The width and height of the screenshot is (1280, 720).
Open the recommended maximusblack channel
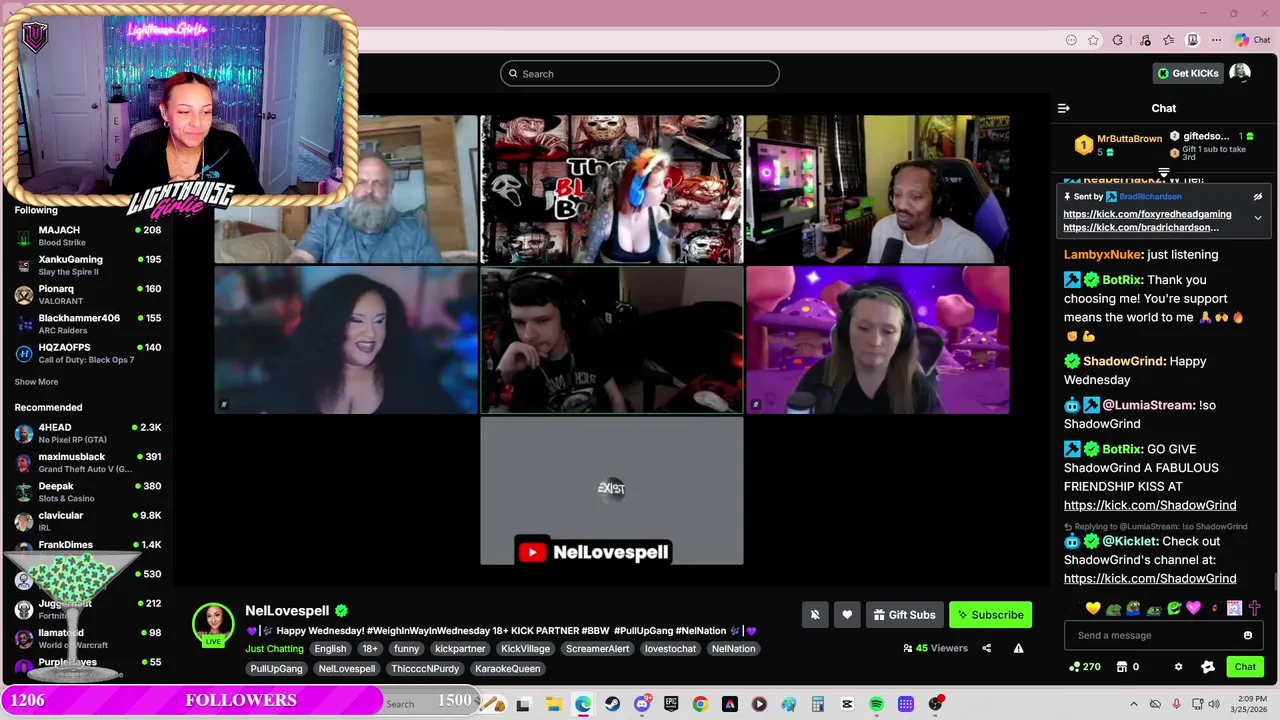[x=88, y=462]
